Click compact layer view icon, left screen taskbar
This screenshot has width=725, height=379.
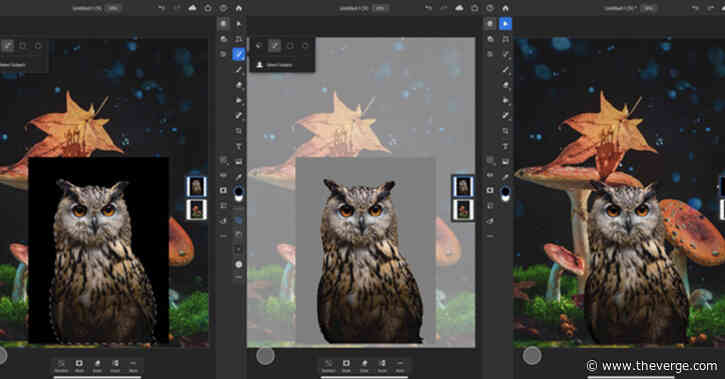pyautogui.click(x=223, y=24)
